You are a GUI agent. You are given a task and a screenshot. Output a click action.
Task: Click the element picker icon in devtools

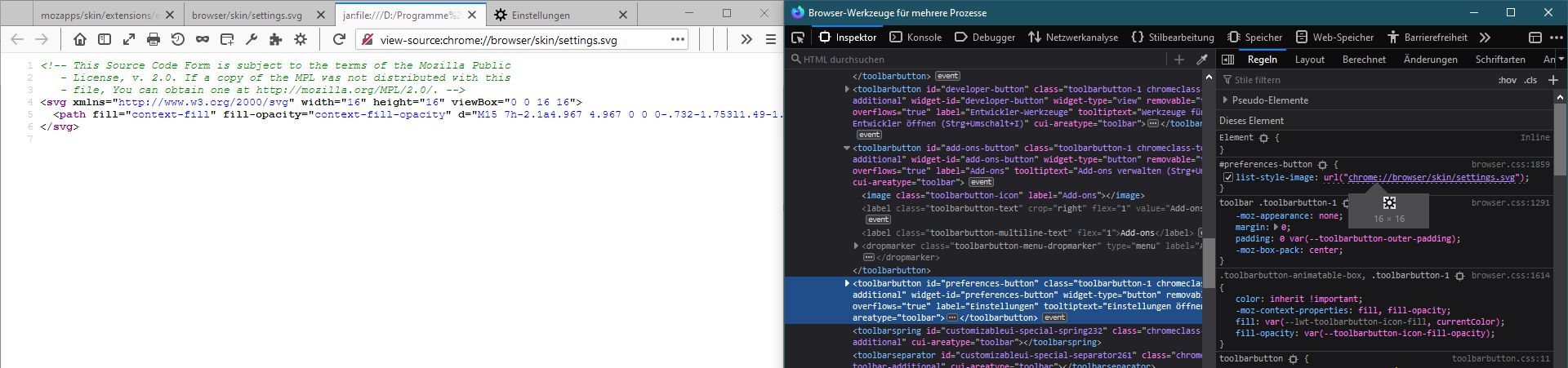799,38
